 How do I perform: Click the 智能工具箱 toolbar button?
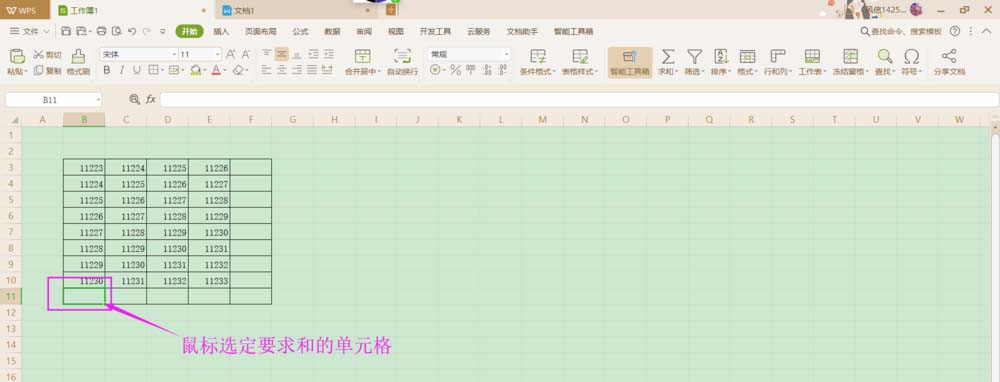click(629, 62)
